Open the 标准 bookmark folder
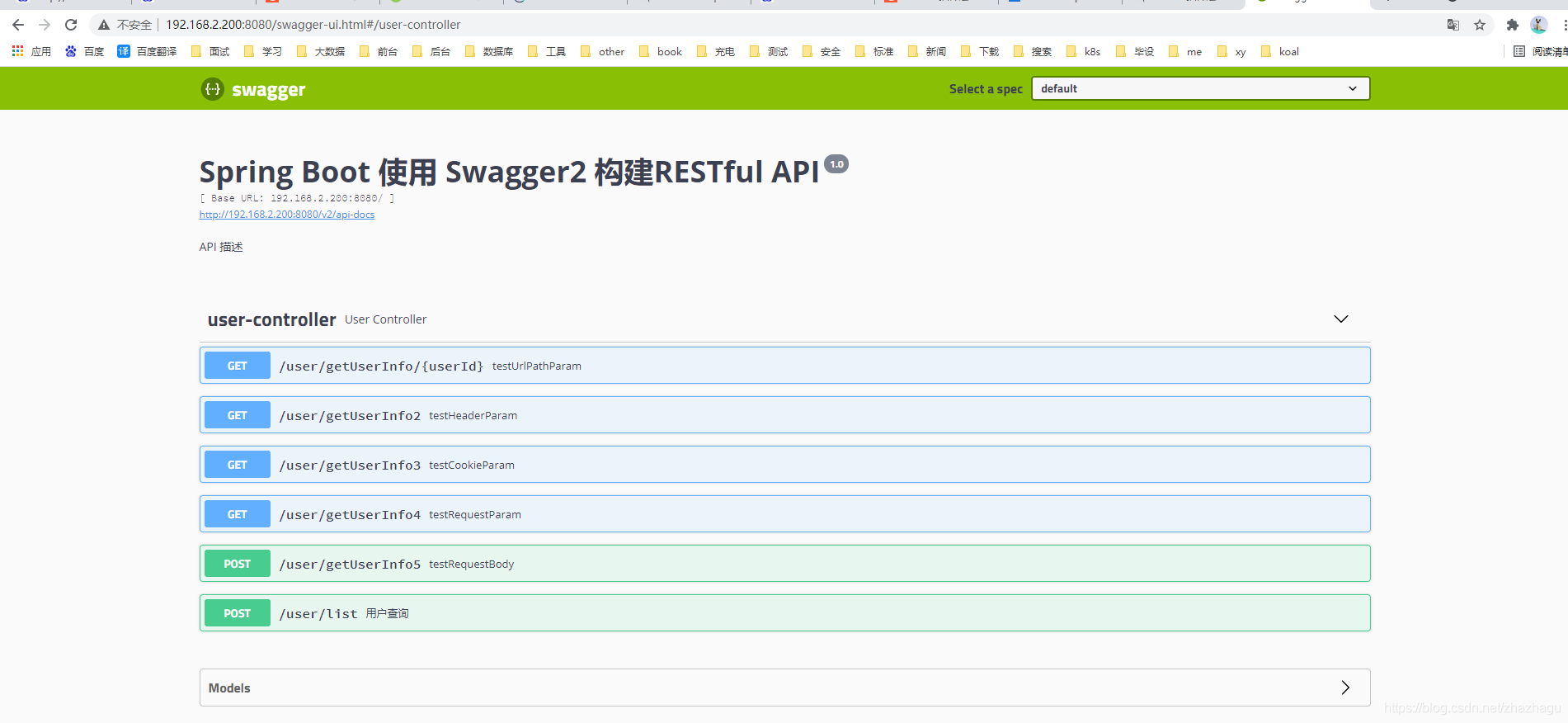The width and height of the screenshot is (1568, 723). point(874,51)
